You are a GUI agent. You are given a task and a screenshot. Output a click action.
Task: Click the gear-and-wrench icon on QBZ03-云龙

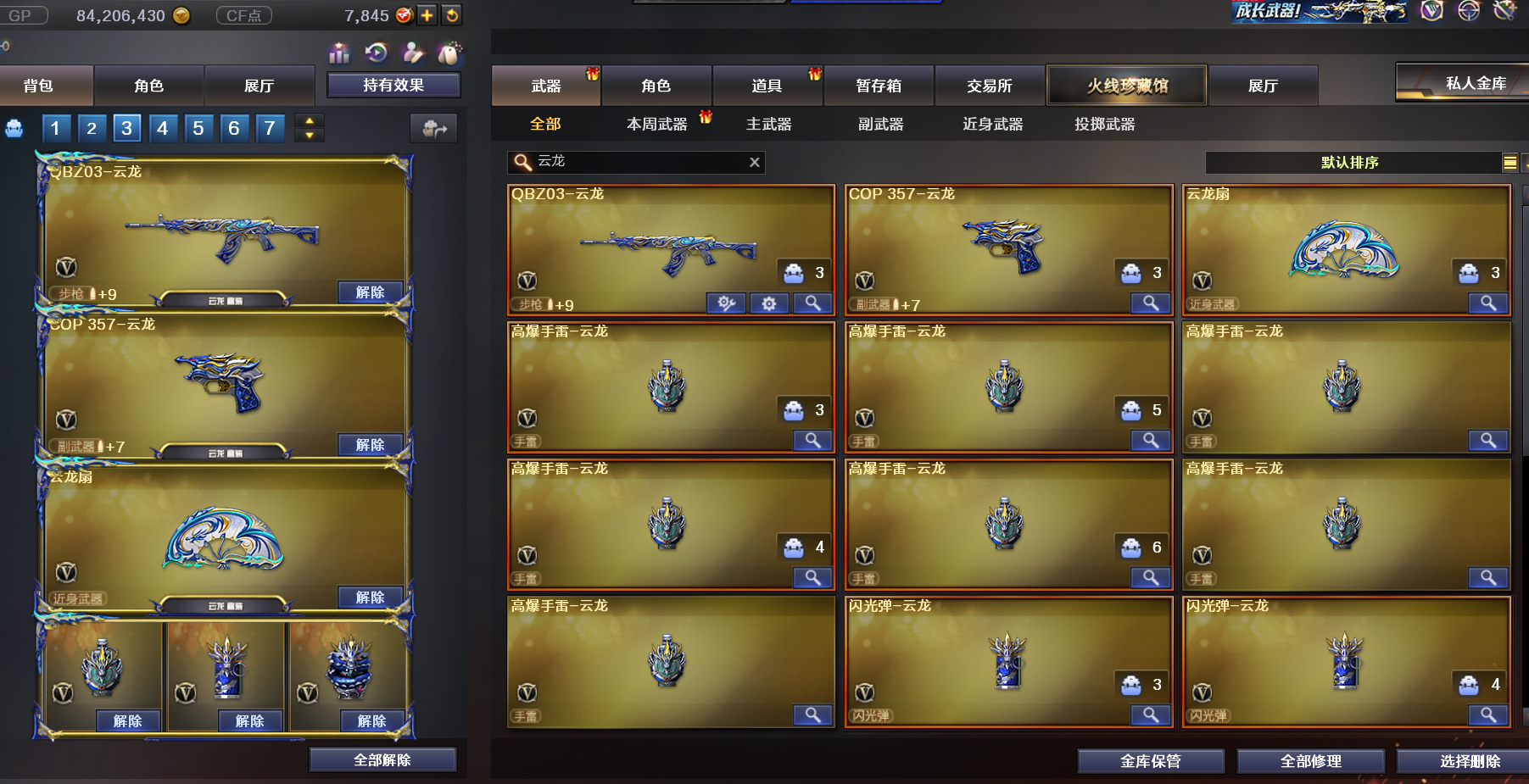tap(726, 303)
